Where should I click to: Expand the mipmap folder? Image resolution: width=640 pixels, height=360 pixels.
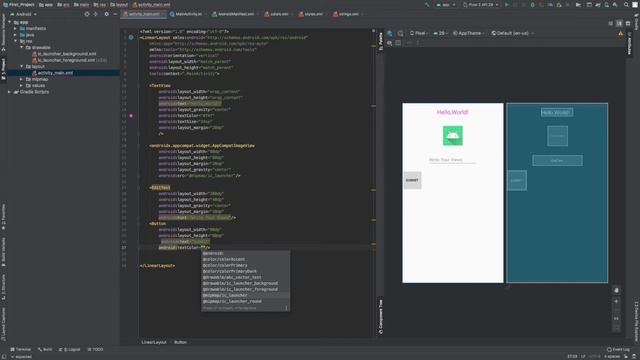(x=22, y=79)
